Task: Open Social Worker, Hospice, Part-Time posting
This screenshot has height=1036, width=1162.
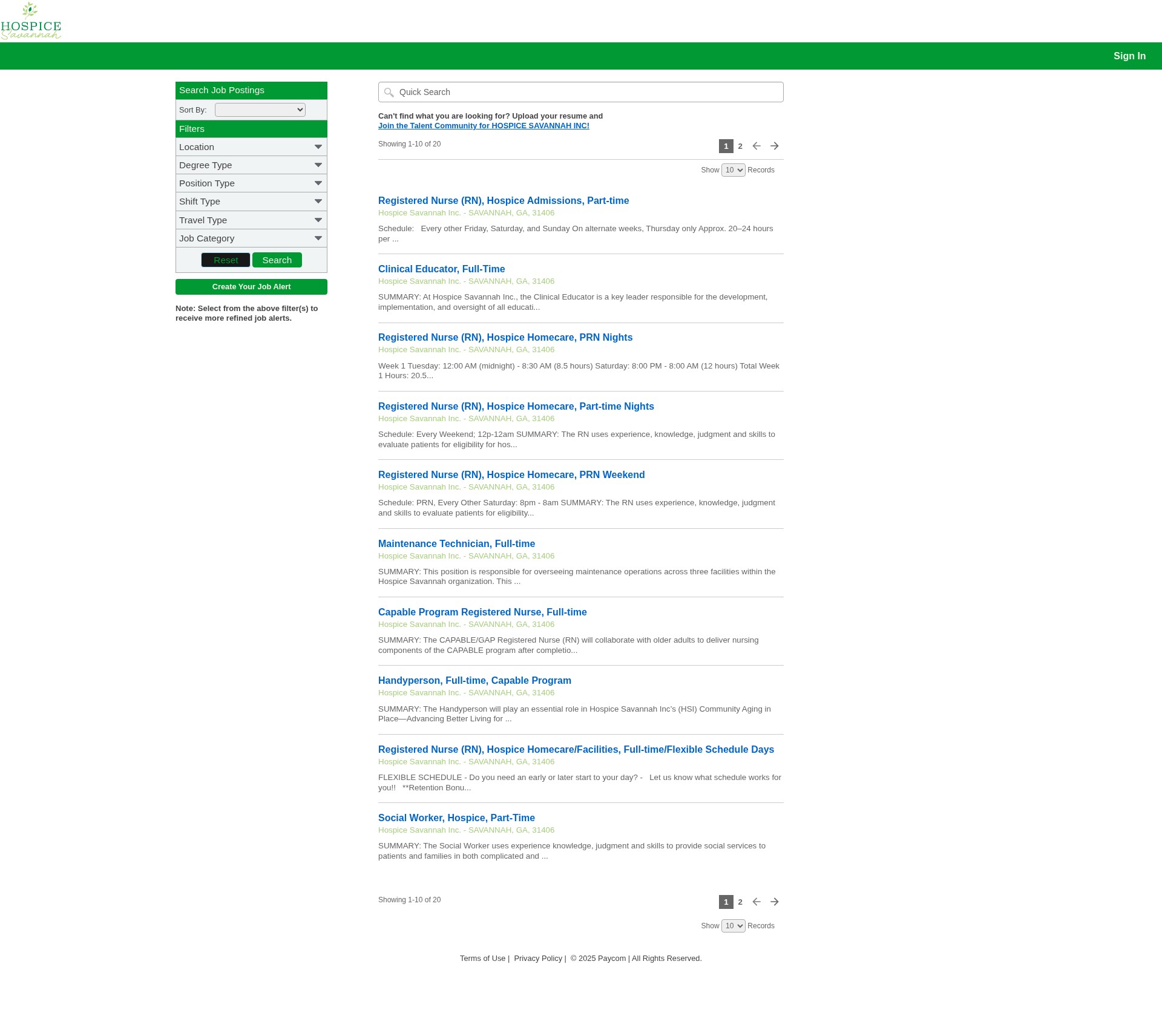Action: 456,818
